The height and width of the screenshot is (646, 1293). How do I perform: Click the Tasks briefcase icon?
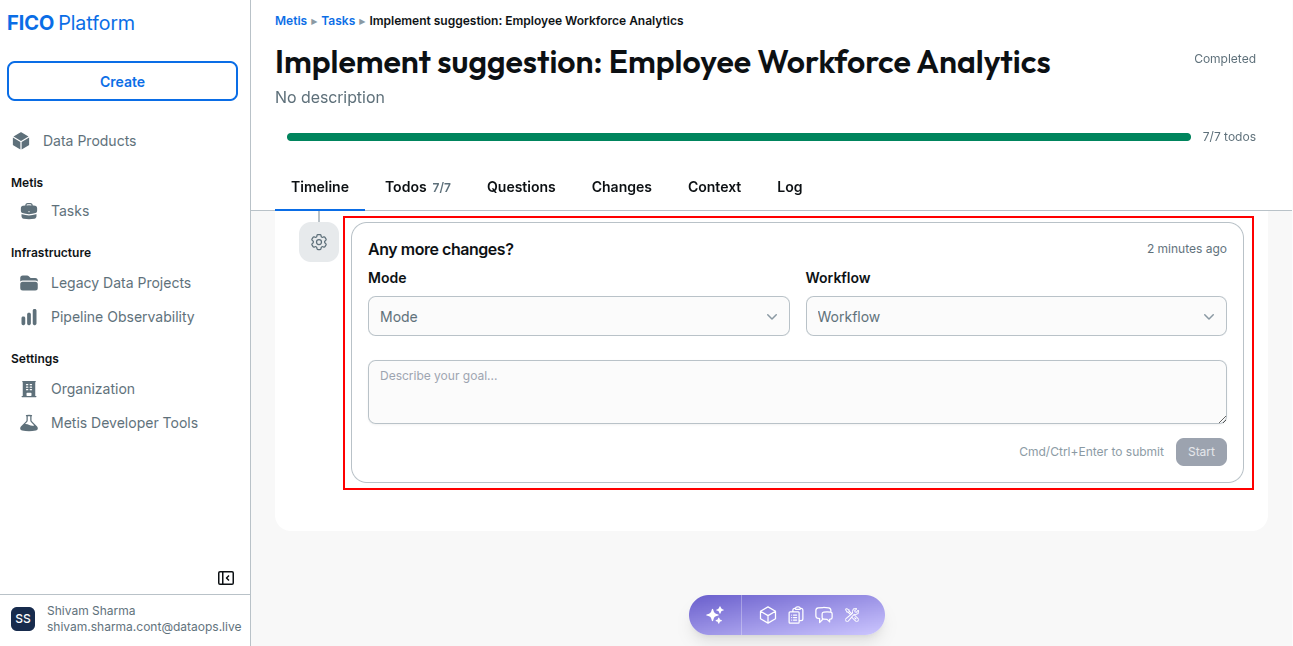pos(30,211)
